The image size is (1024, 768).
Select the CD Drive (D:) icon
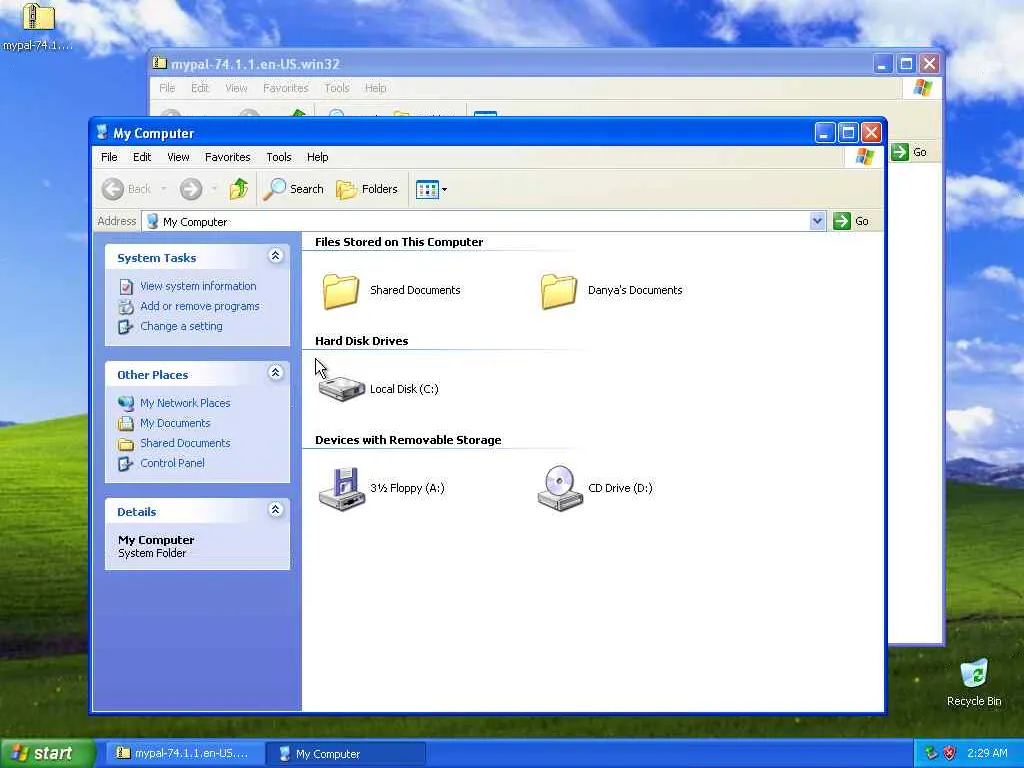pos(560,488)
